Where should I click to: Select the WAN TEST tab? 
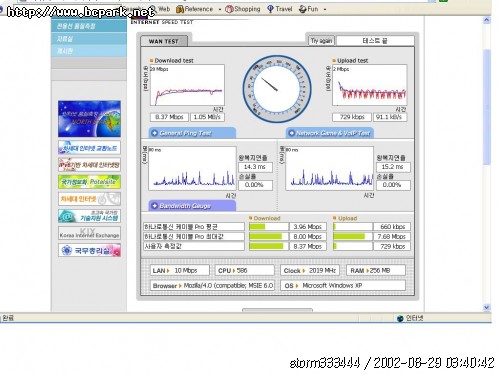point(164,41)
